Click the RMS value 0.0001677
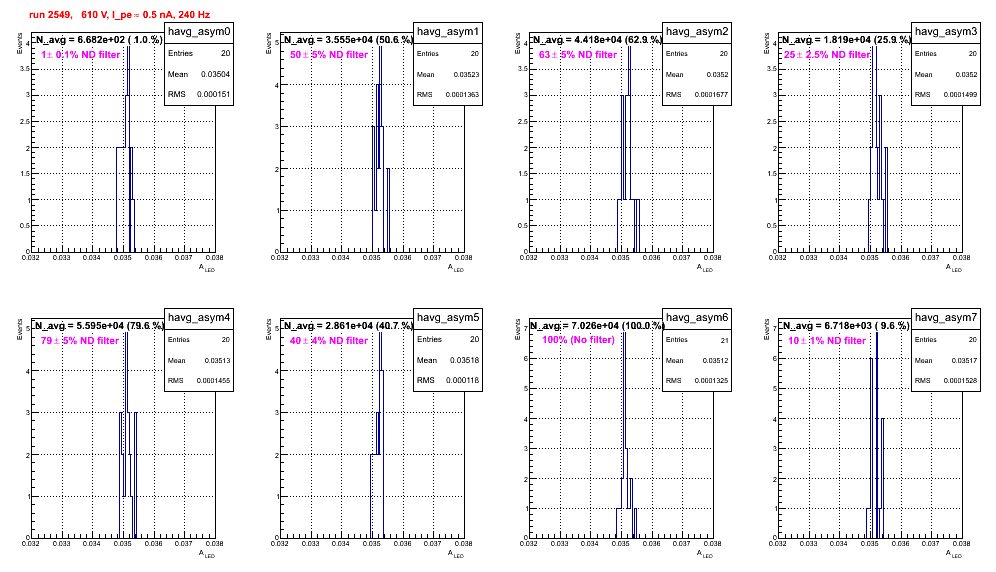Screen dimensions: 996x572 coord(711,95)
